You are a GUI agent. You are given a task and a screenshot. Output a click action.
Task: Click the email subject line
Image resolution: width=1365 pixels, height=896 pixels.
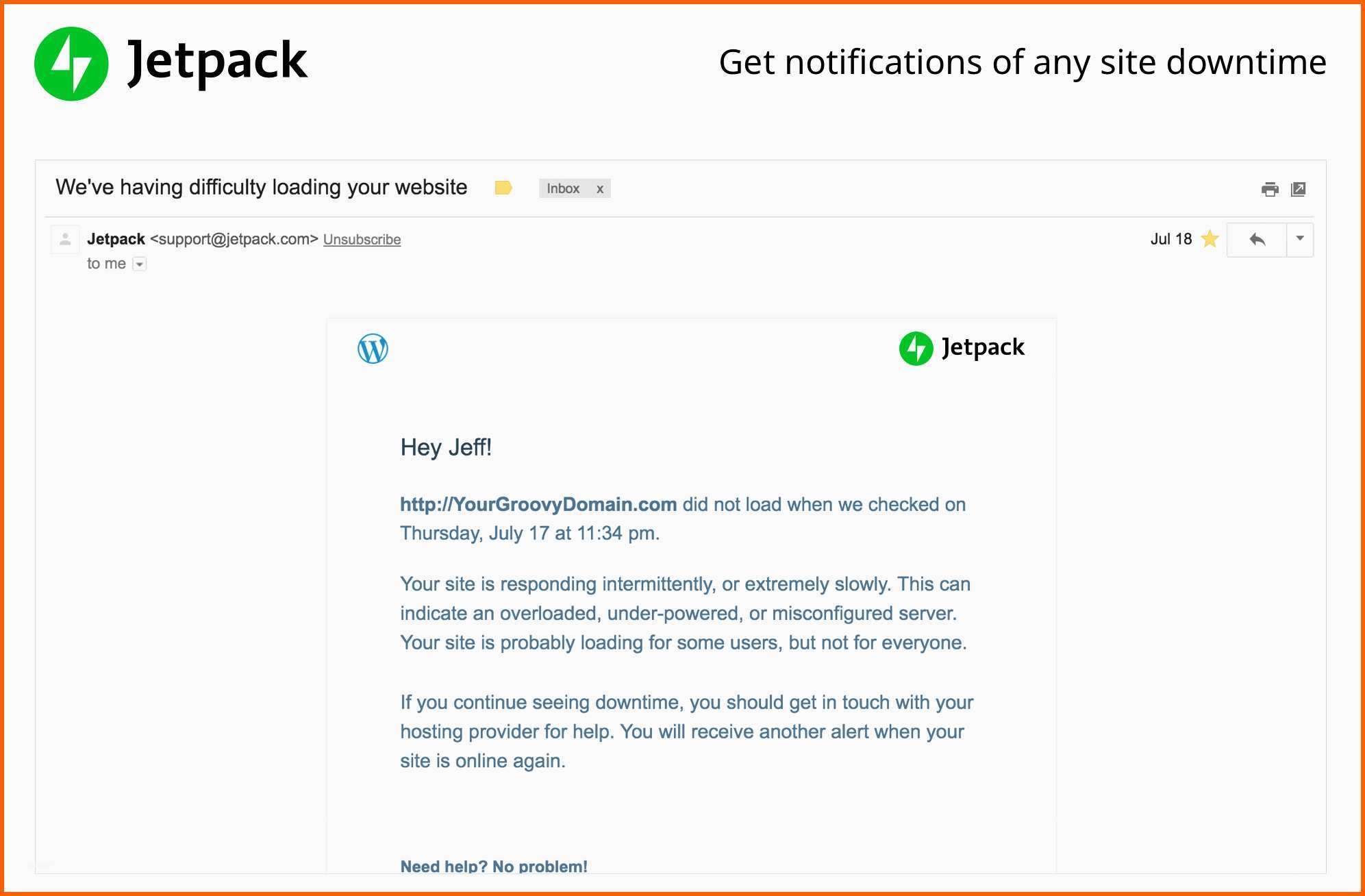pyautogui.click(x=261, y=187)
